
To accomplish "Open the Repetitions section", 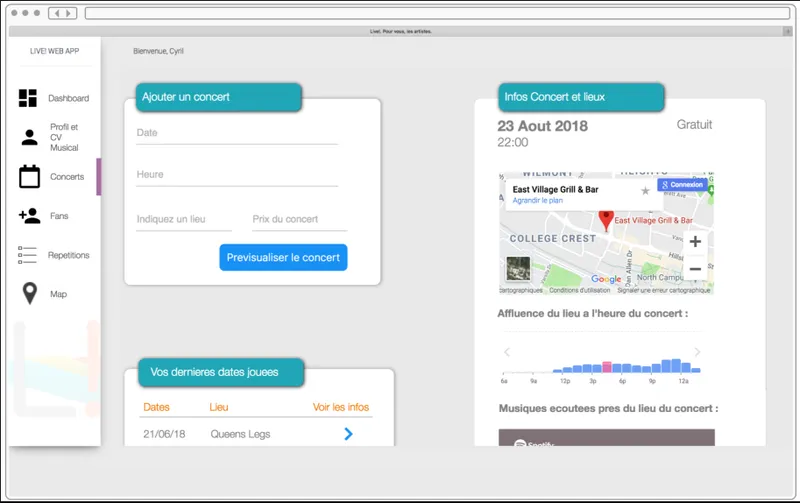I will 68,255.
